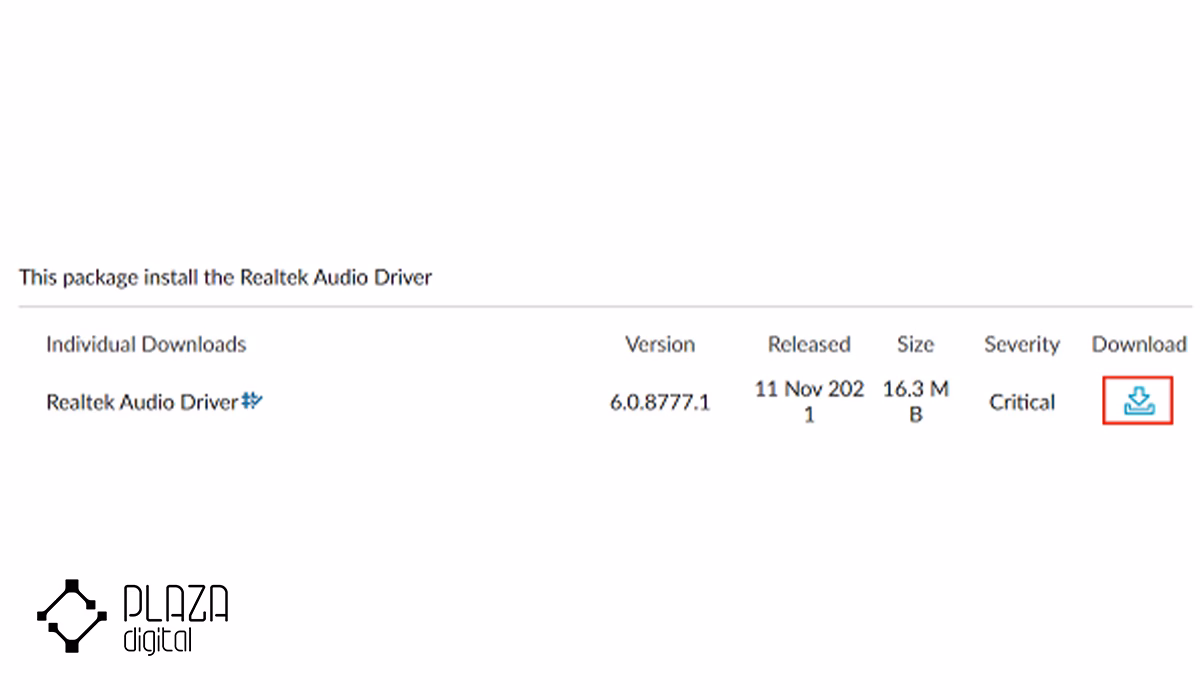The height and width of the screenshot is (700, 1200).
Task: Click the Severity column header
Action: [1022, 344]
